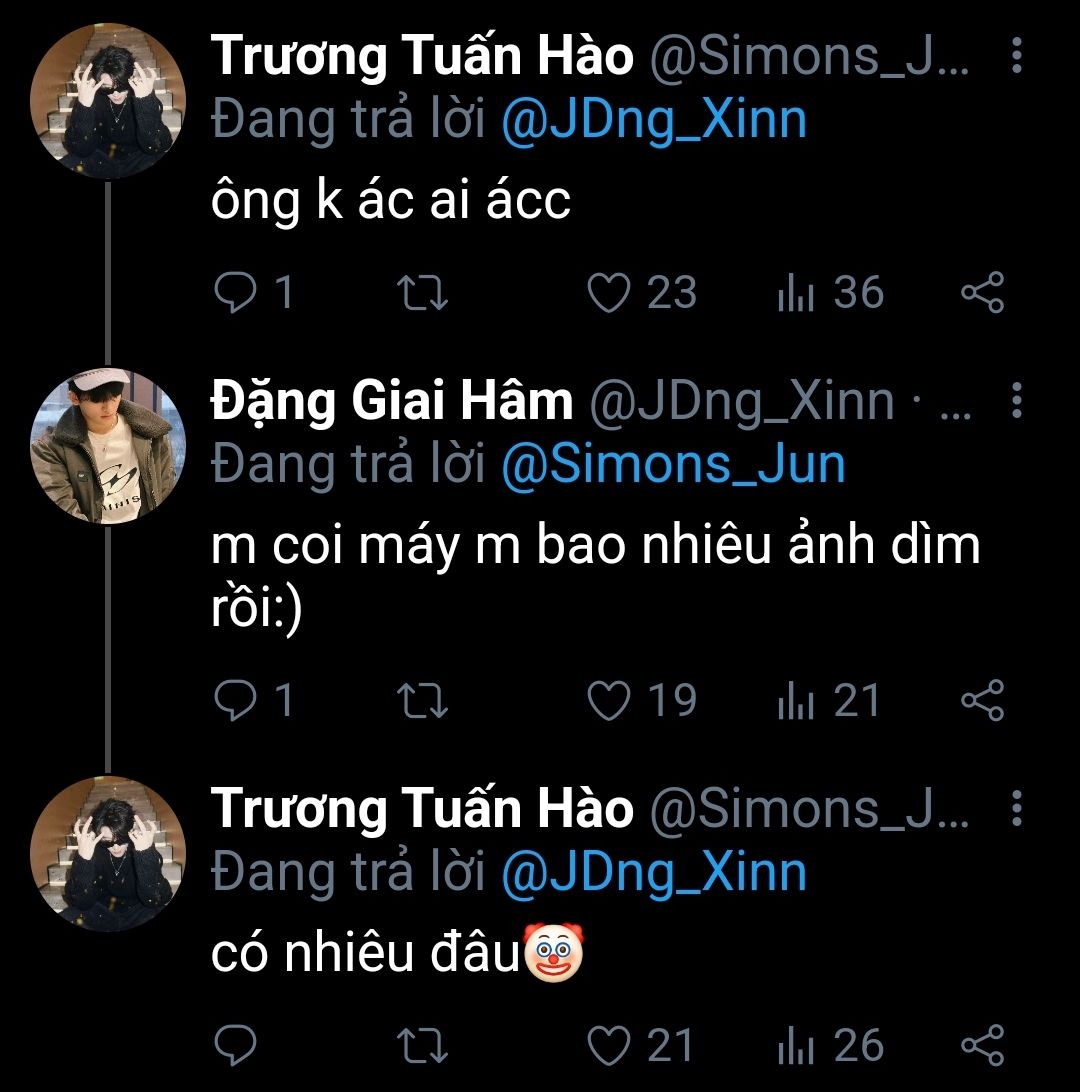Image resolution: width=1080 pixels, height=1092 pixels.
Task: View Trương Tuấn Hào's avatar on first tweet
Action: pyautogui.click(x=109, y=100)
